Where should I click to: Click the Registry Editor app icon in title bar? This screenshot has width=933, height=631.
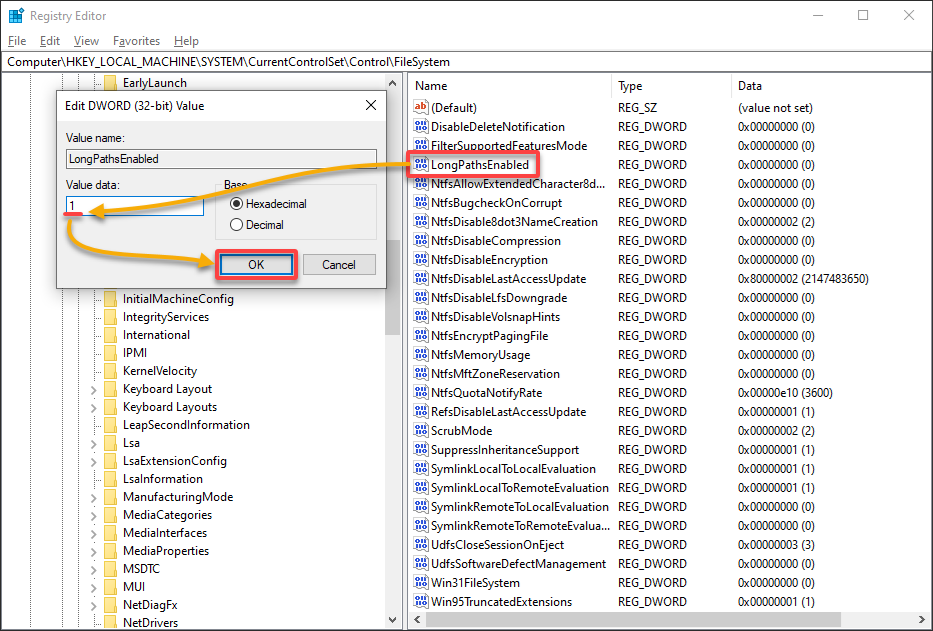(16, 15)
